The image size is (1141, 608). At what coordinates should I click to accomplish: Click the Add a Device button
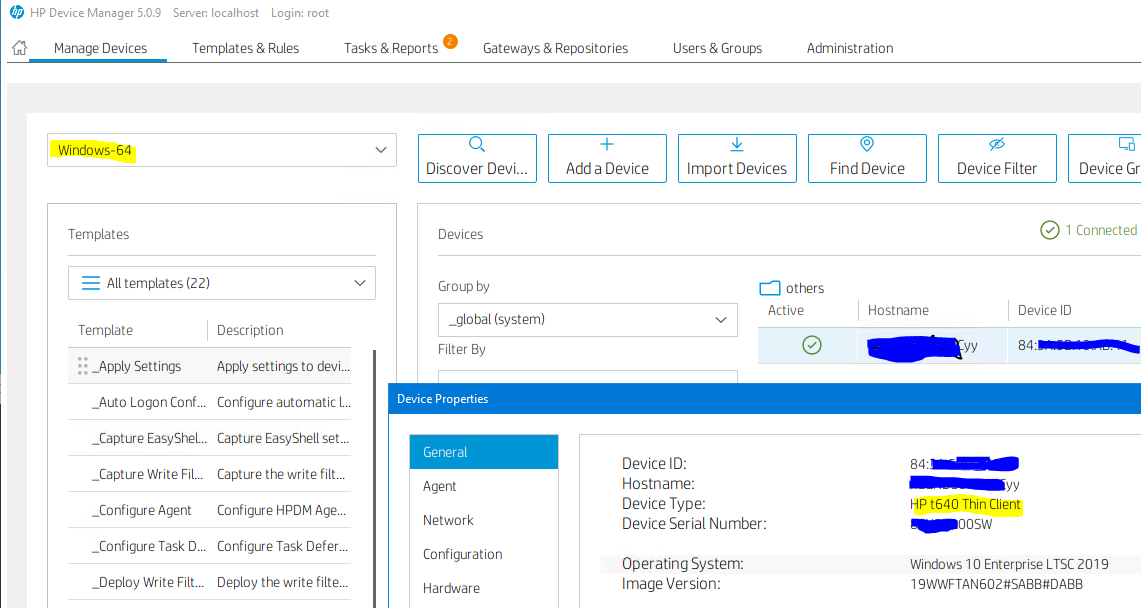(608, 158)
